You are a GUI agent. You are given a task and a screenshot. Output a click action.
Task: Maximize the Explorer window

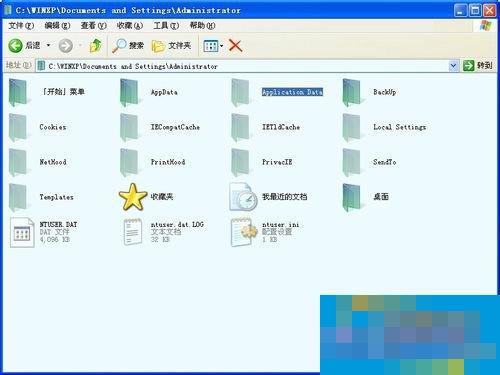[x=475, y=11]
